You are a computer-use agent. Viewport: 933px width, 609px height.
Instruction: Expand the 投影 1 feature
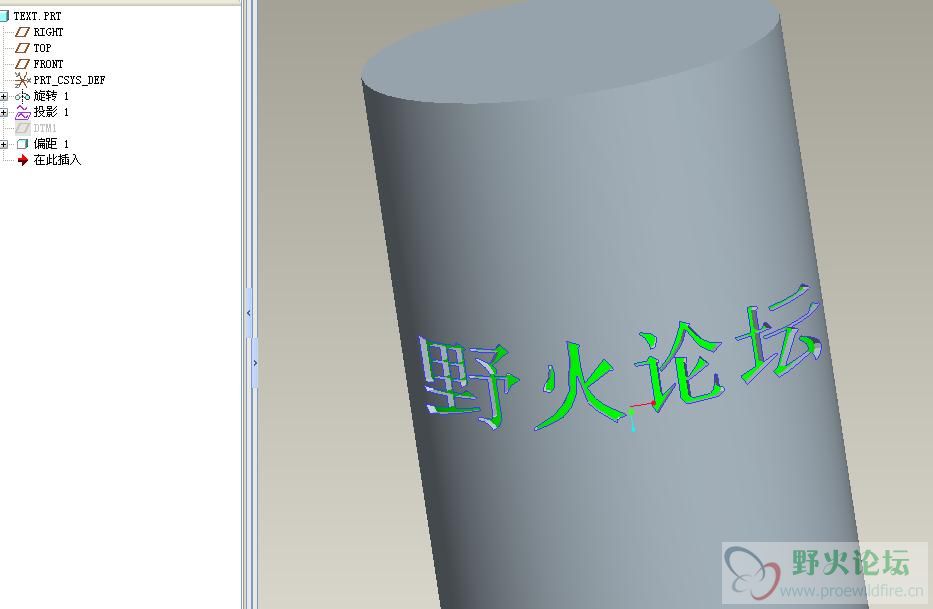[4, 112]
